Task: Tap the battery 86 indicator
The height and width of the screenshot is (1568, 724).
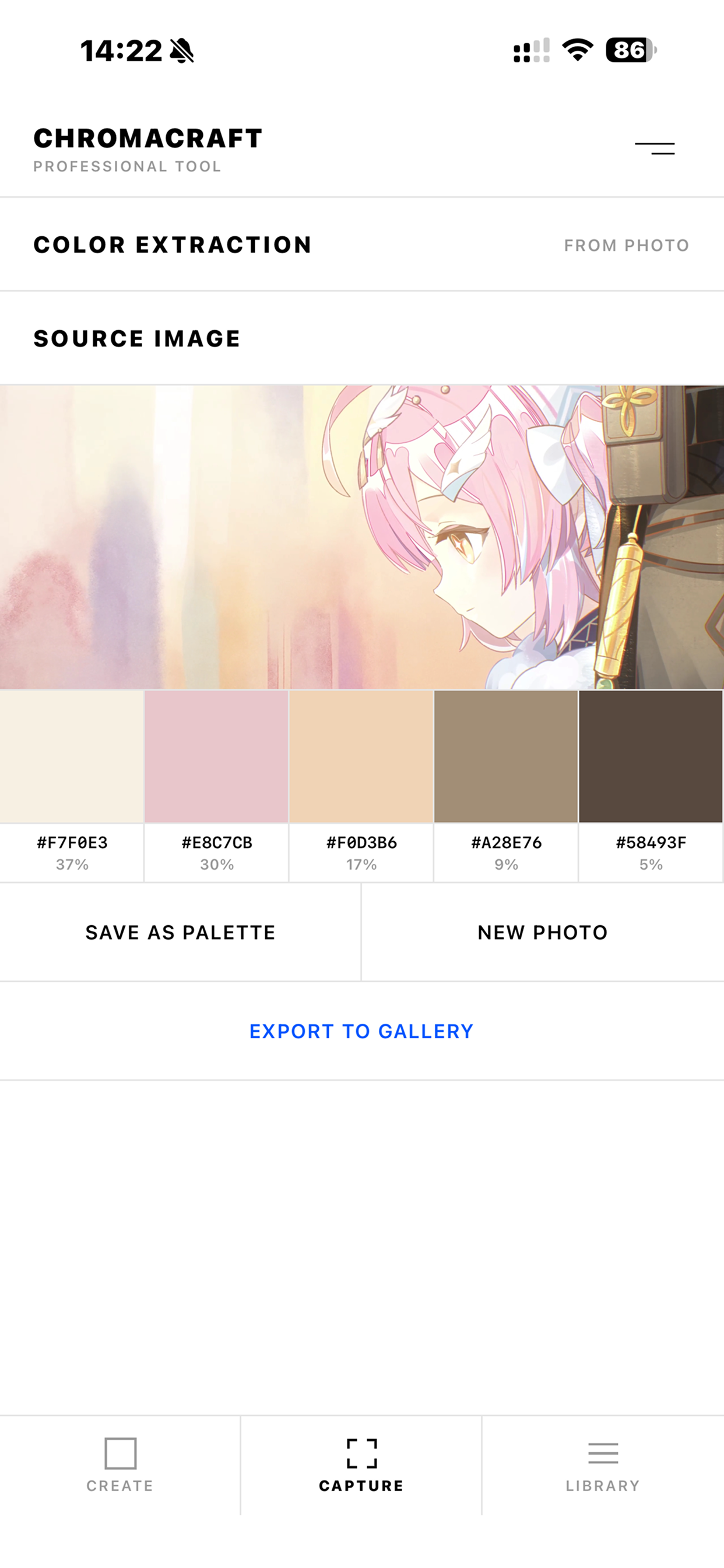Action: pyautogui.click(x=631, y=50)
